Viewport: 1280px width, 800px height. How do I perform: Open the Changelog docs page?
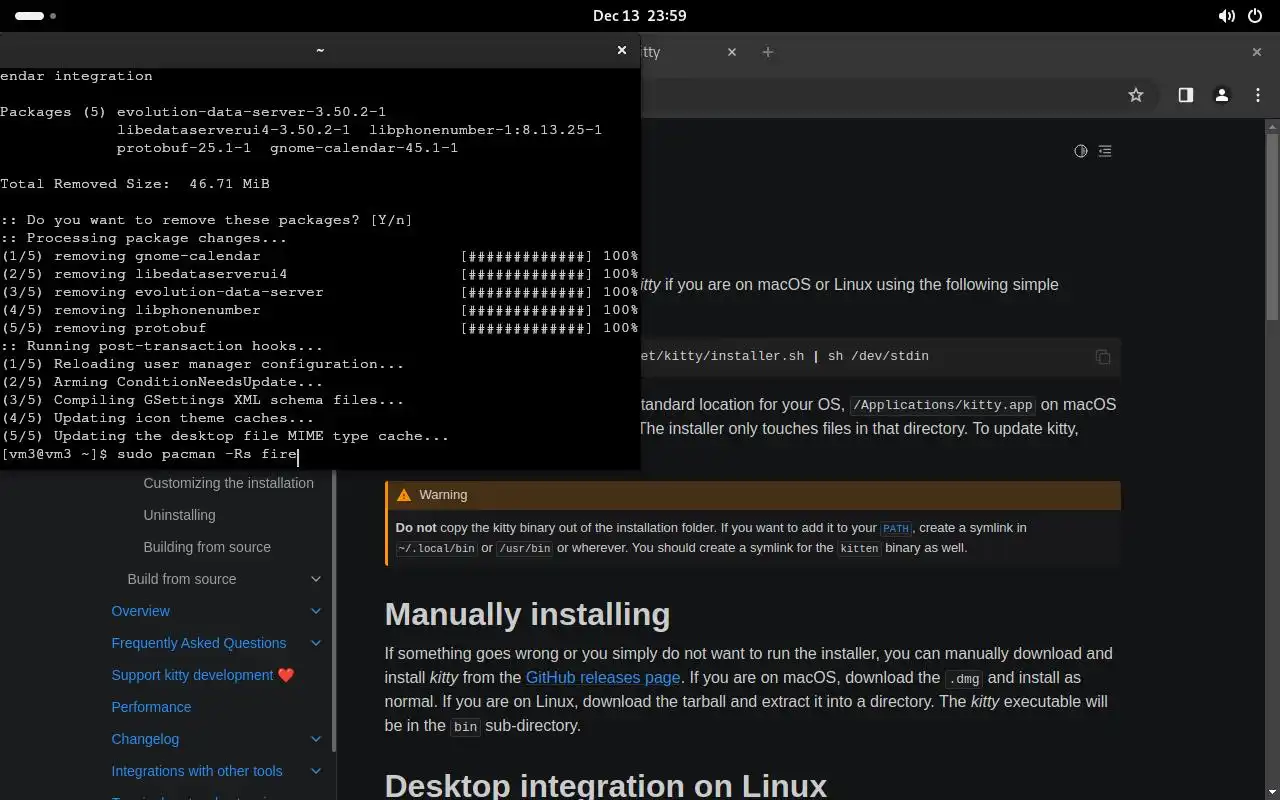pos(145,739)
